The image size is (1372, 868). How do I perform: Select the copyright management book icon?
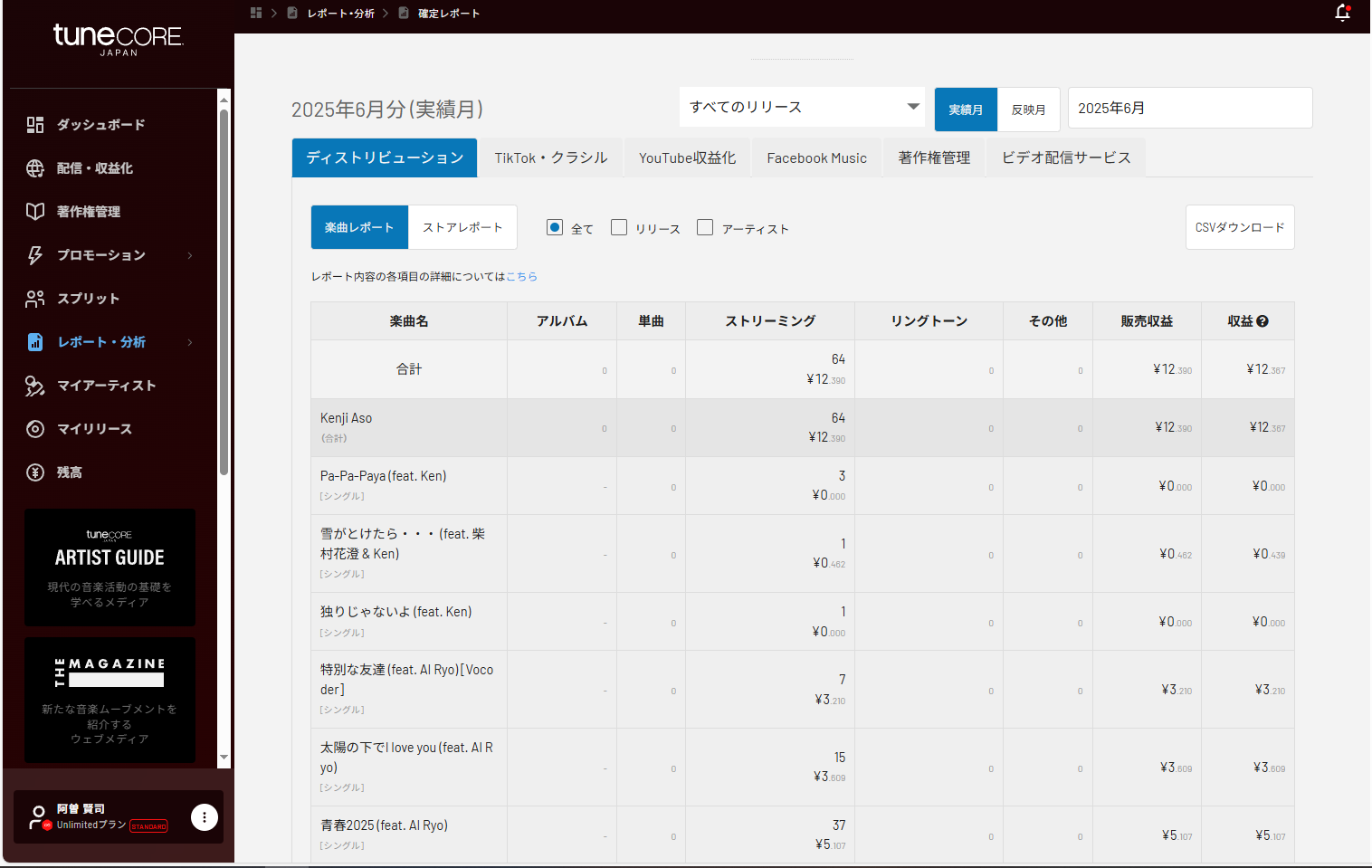[35, 212]
